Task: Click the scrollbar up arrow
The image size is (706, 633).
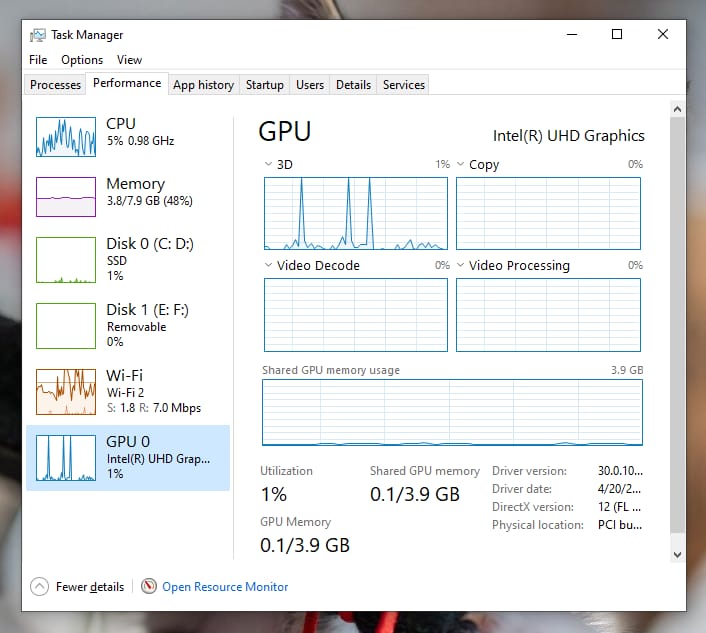Action: click(677, 109)
